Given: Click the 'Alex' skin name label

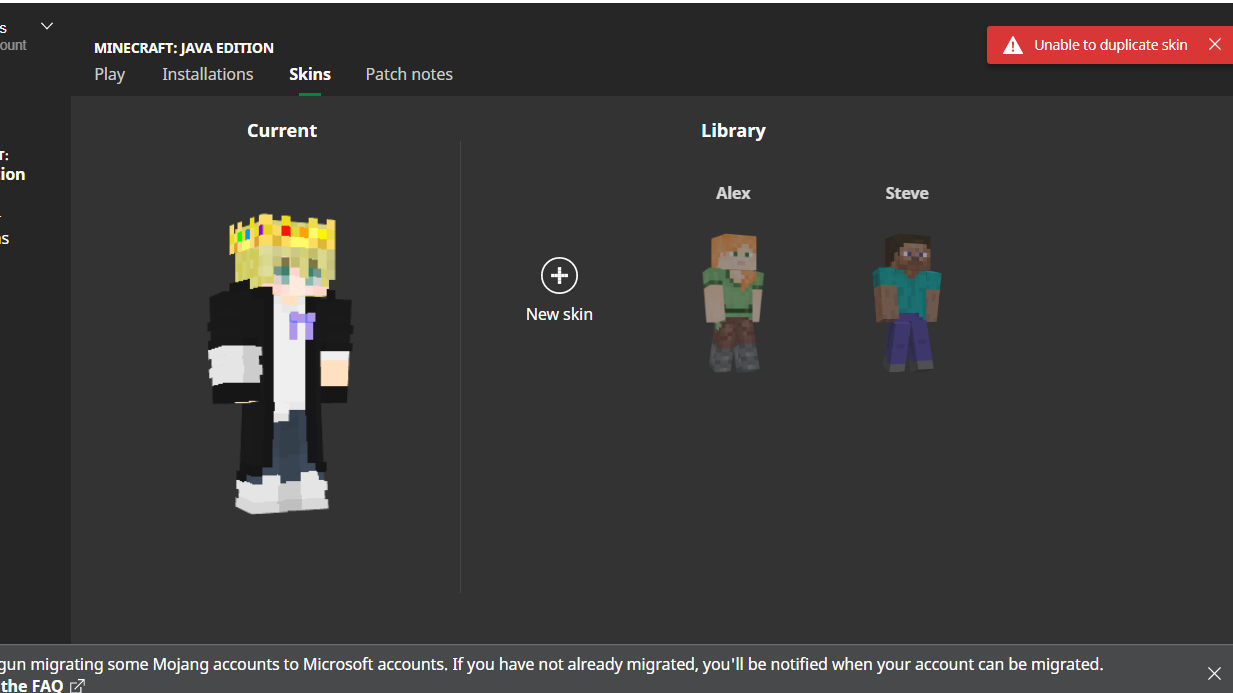Looking at the screenshot, I should point(733,193).
